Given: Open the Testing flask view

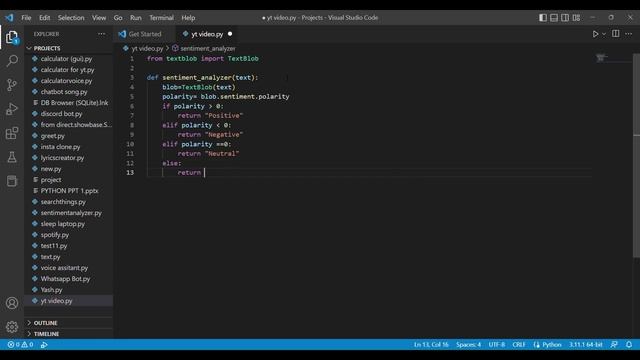Looking at the screenshot, I should pyautogui.click(x=12, y=157).
